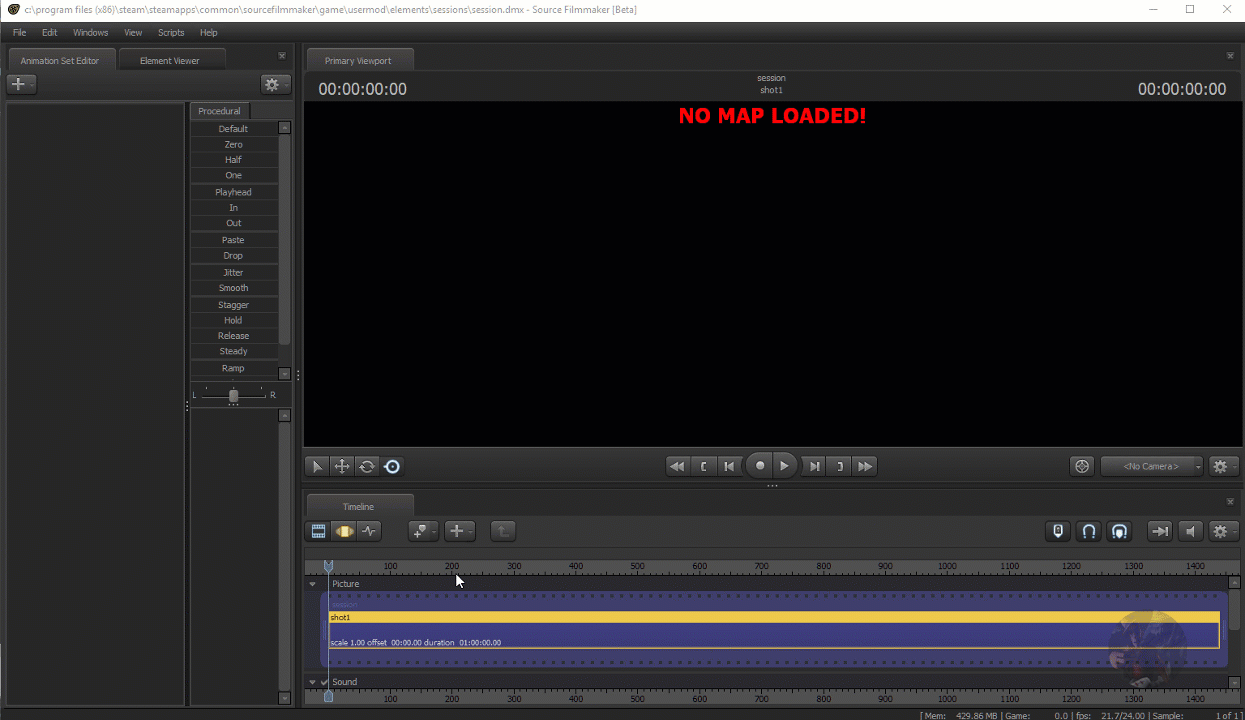
Task: Close the Animation Set Editor panel
Action: (282, 55)
